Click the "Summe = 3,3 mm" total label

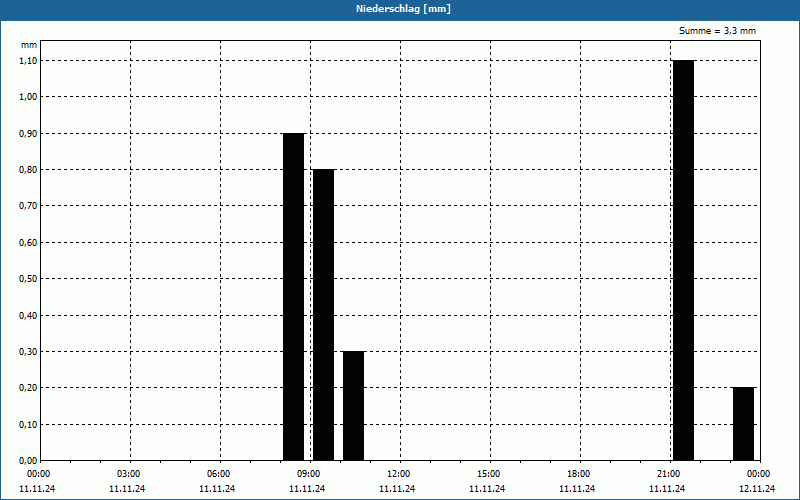[717, 31]
